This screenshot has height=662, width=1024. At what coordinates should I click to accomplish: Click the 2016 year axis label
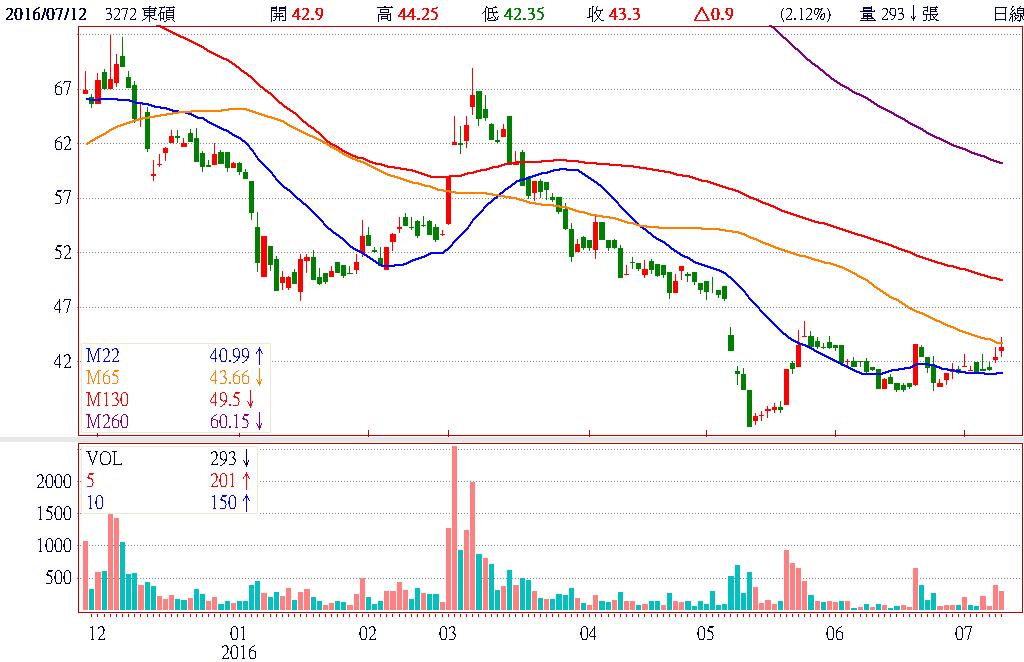pos(238,653)
